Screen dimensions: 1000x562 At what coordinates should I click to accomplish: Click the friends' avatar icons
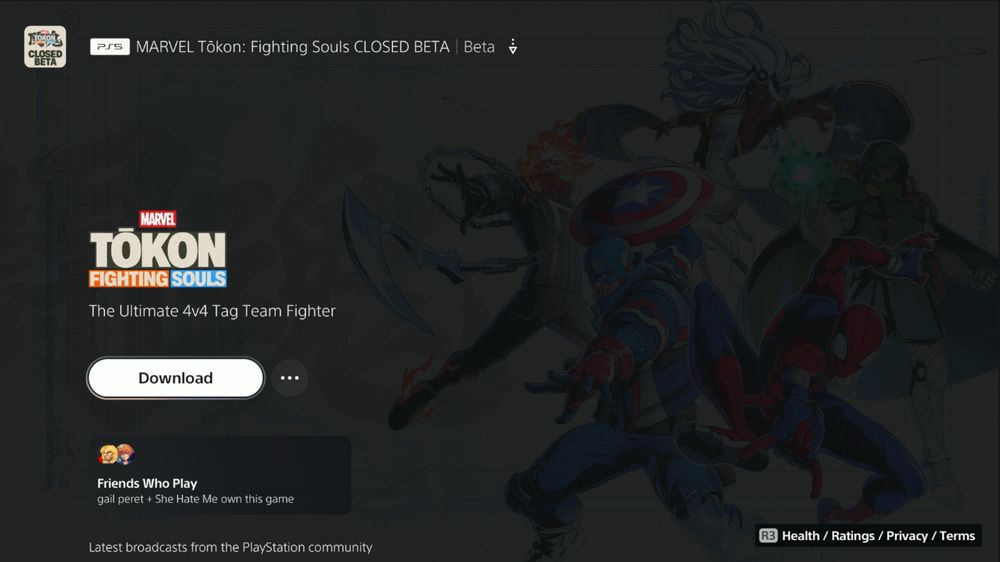pos(116,454)
